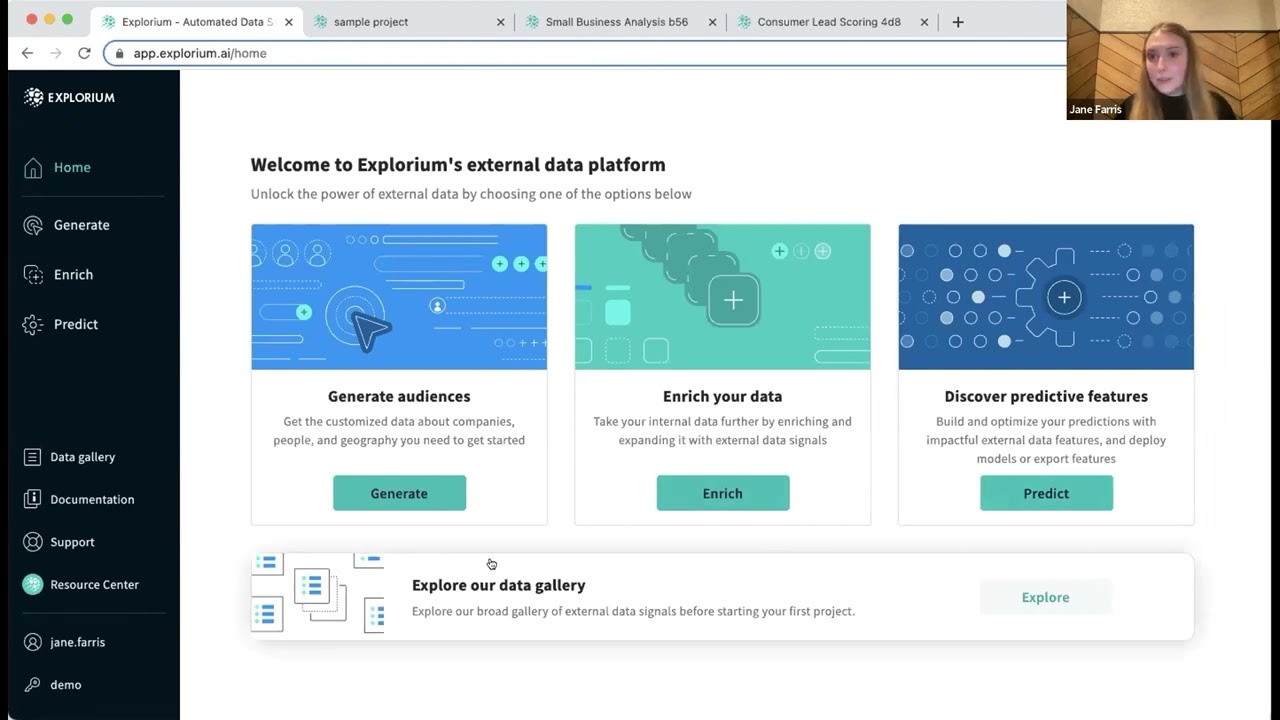This screenshot has height=720, width=1280.
Task: Close the Consumer Lead Scoring 4d8 tab
Action: [x=924, y=22]
